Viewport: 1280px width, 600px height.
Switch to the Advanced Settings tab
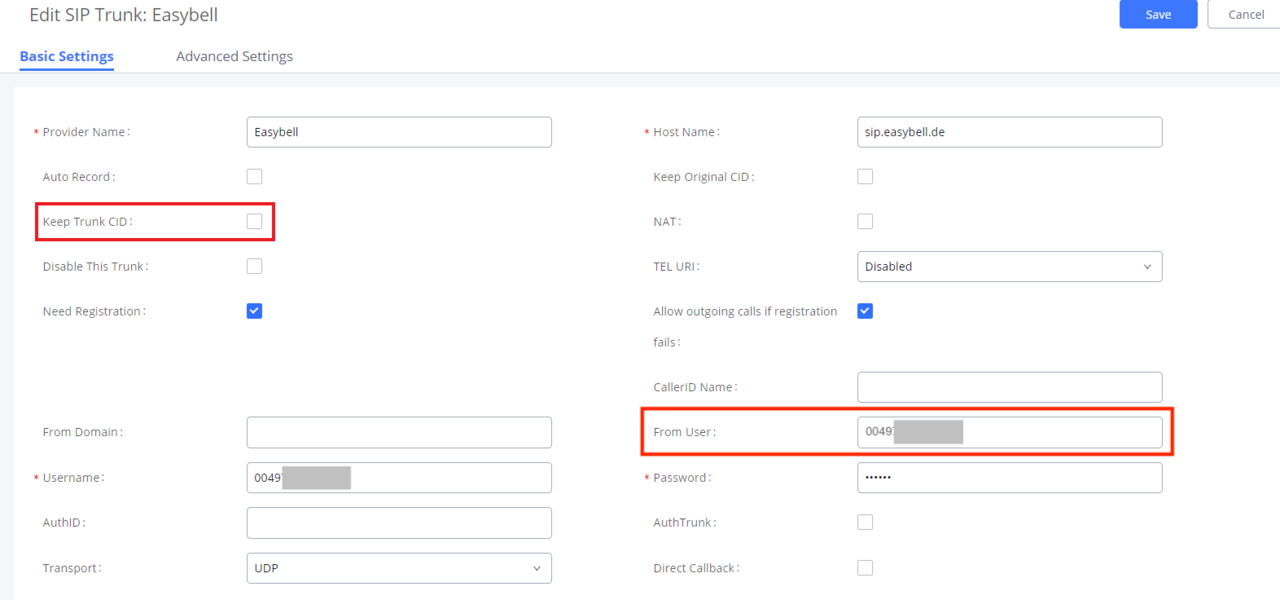234,56
